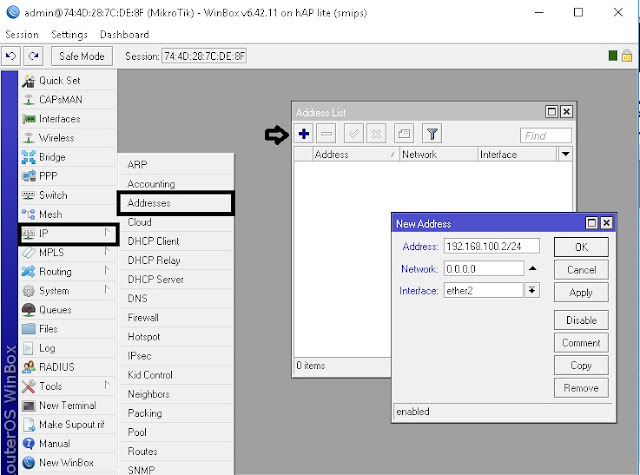Open the column dropdown in Address List header
Image resolution: width=640 pixels, height=475 pixels.
pos(565,154)
